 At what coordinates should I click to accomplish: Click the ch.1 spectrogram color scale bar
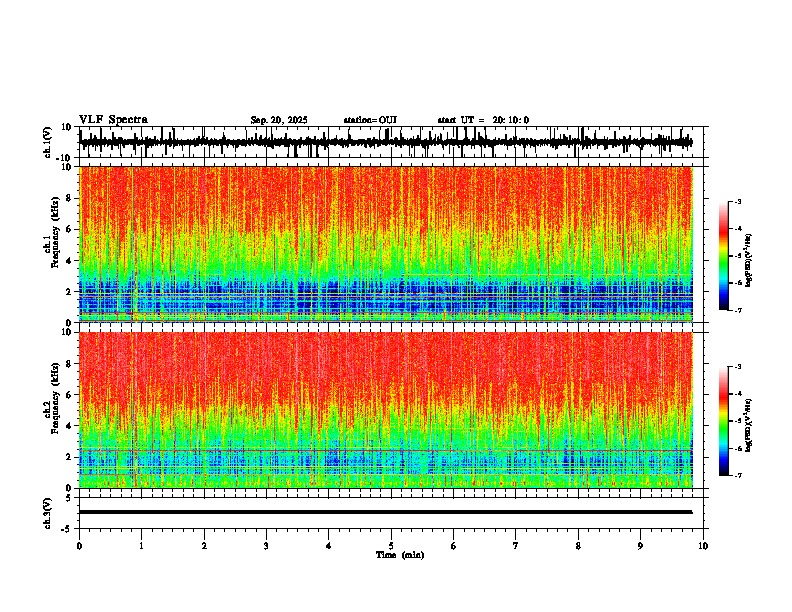724,256
